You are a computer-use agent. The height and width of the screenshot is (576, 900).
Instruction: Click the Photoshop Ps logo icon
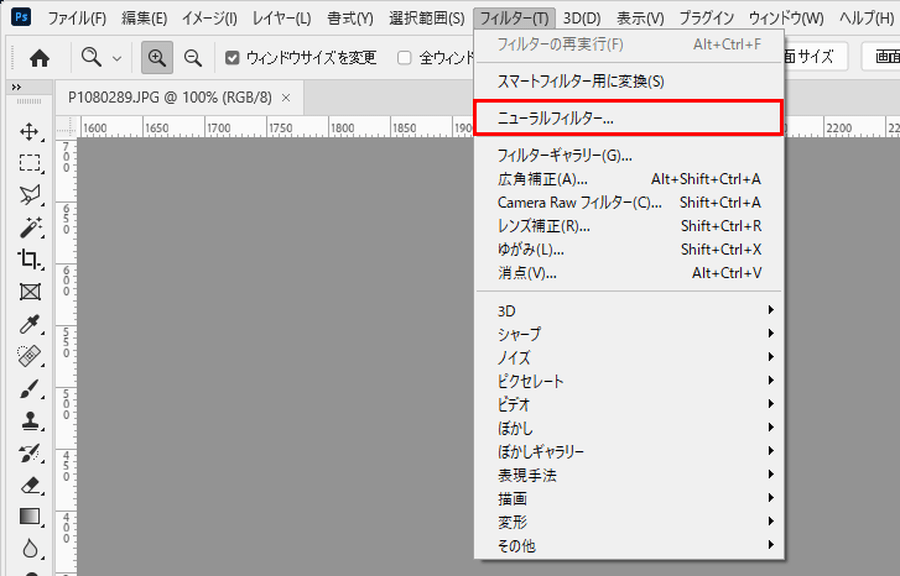pos(21,17)
